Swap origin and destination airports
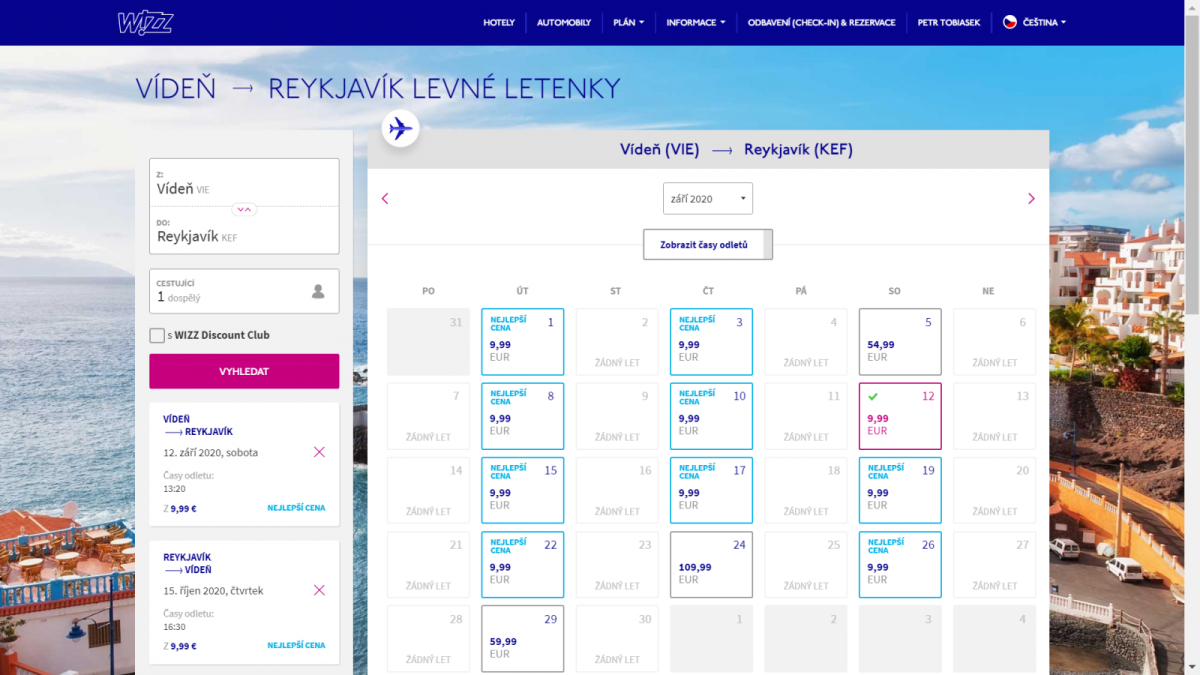Image resolution: width=1200 pixels, height=675 pixels. click(244, 209)
